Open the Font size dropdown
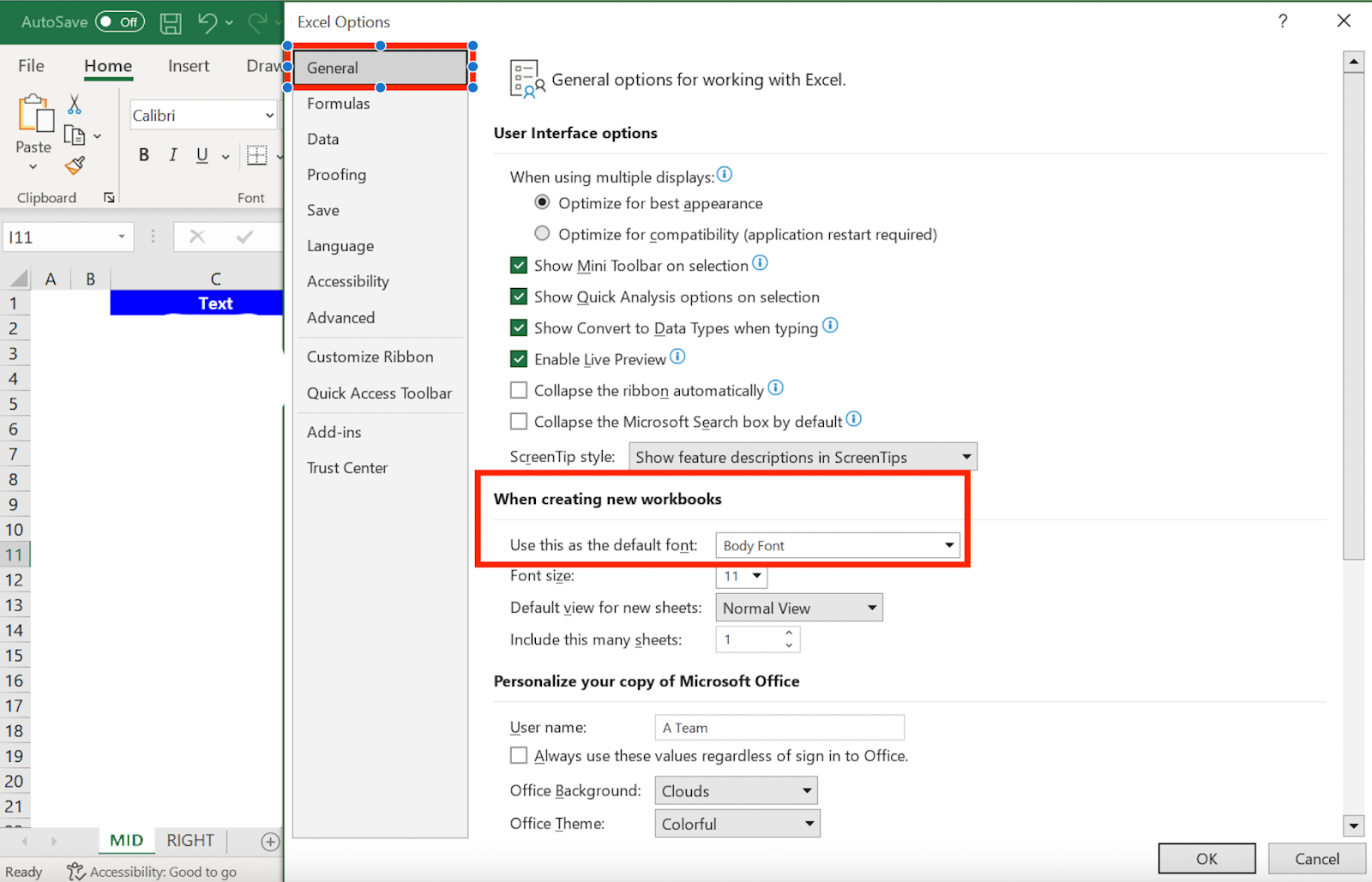This screenshot has width=1372, height=882. click(x=741, y=576)
